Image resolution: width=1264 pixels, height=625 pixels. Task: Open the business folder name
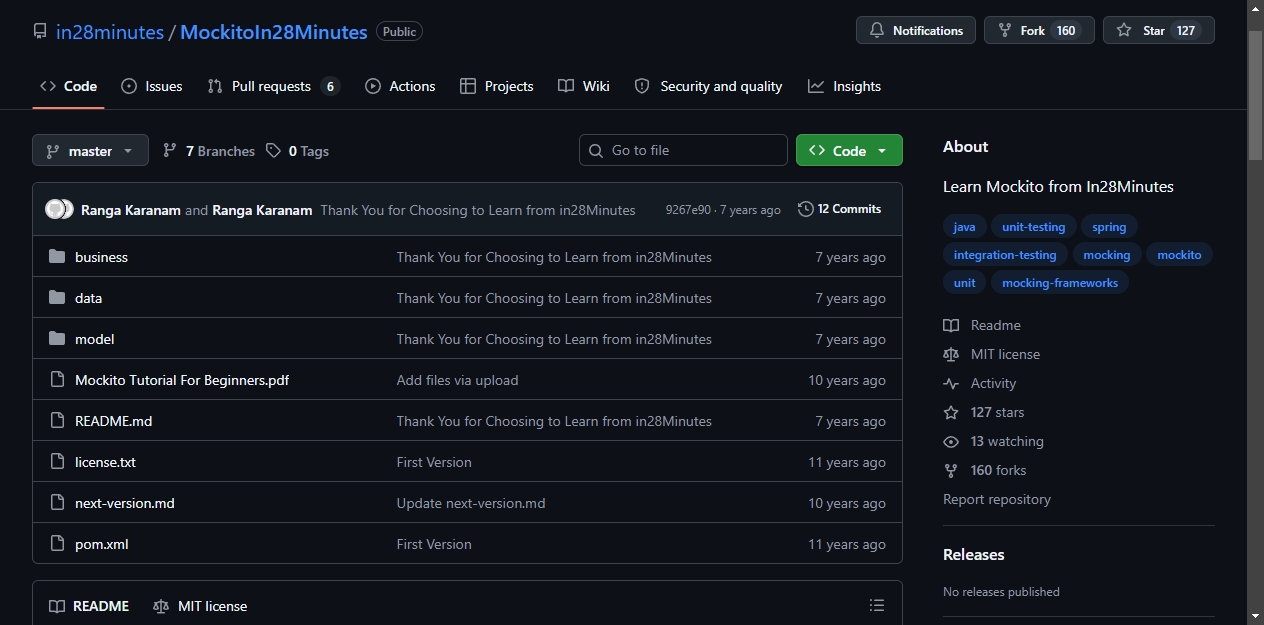[101, 257]
